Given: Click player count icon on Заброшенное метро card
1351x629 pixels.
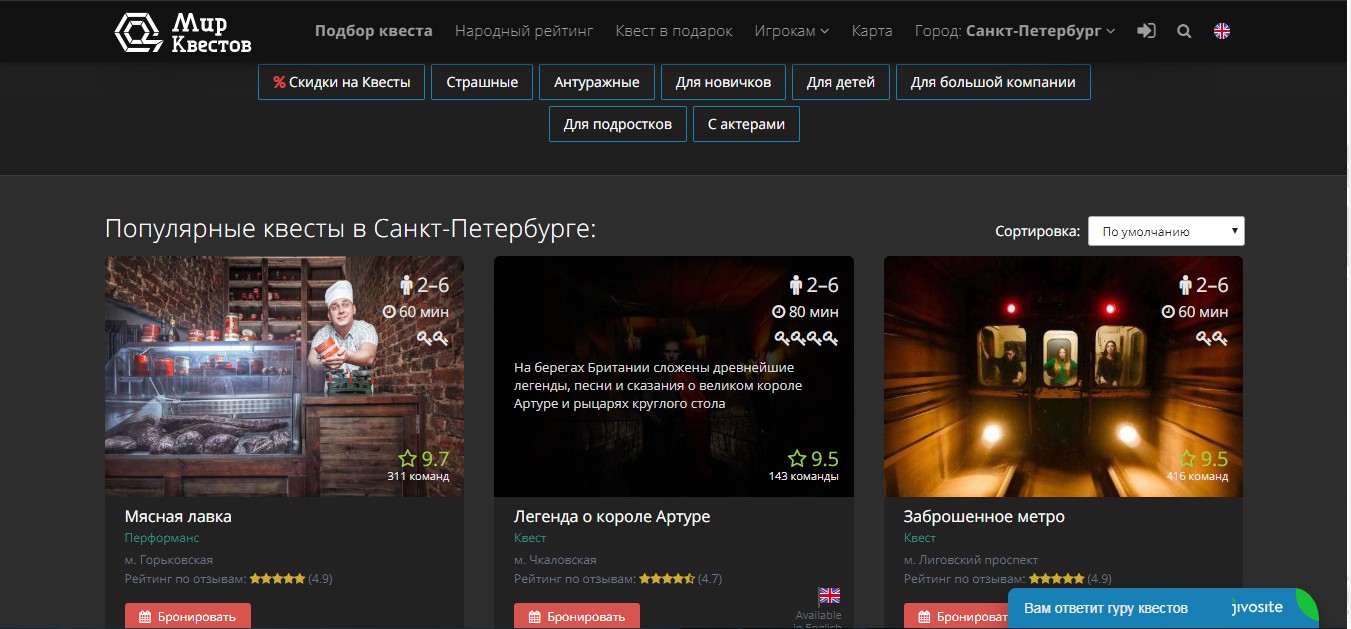Looking at the screenshot, I should (1186, 285).
